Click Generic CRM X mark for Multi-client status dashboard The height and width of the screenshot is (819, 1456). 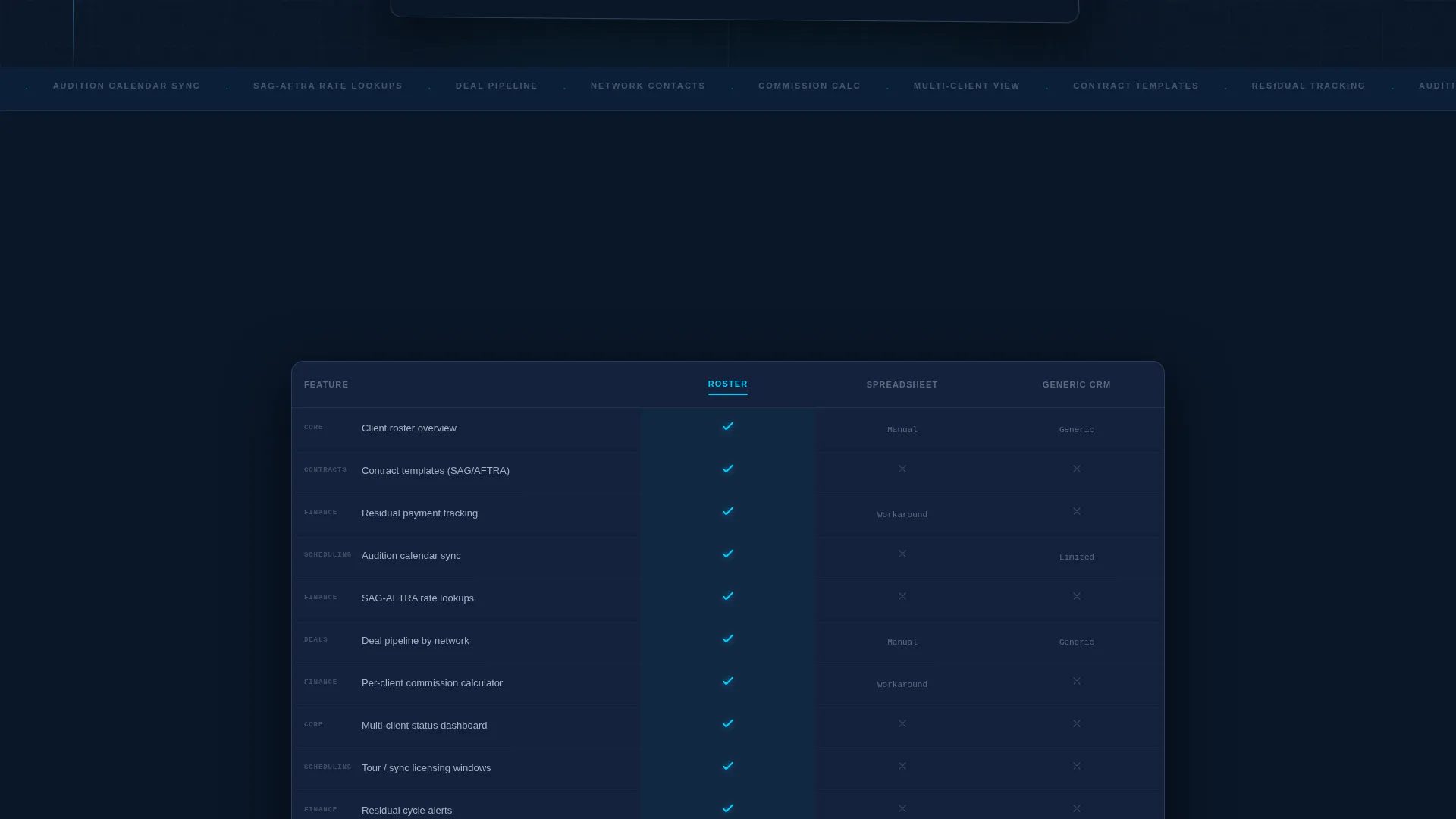1077,723
